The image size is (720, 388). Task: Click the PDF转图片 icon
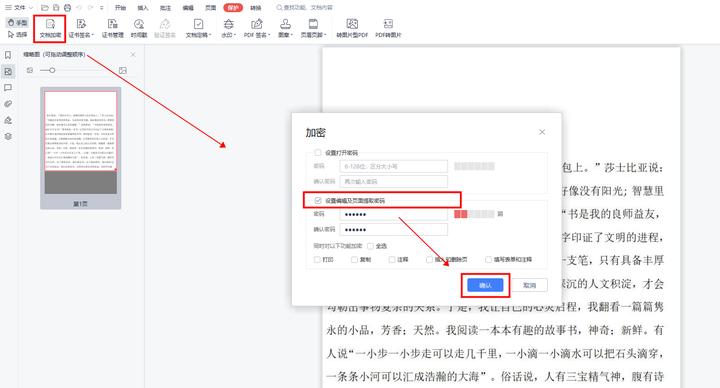coord(388,24)
